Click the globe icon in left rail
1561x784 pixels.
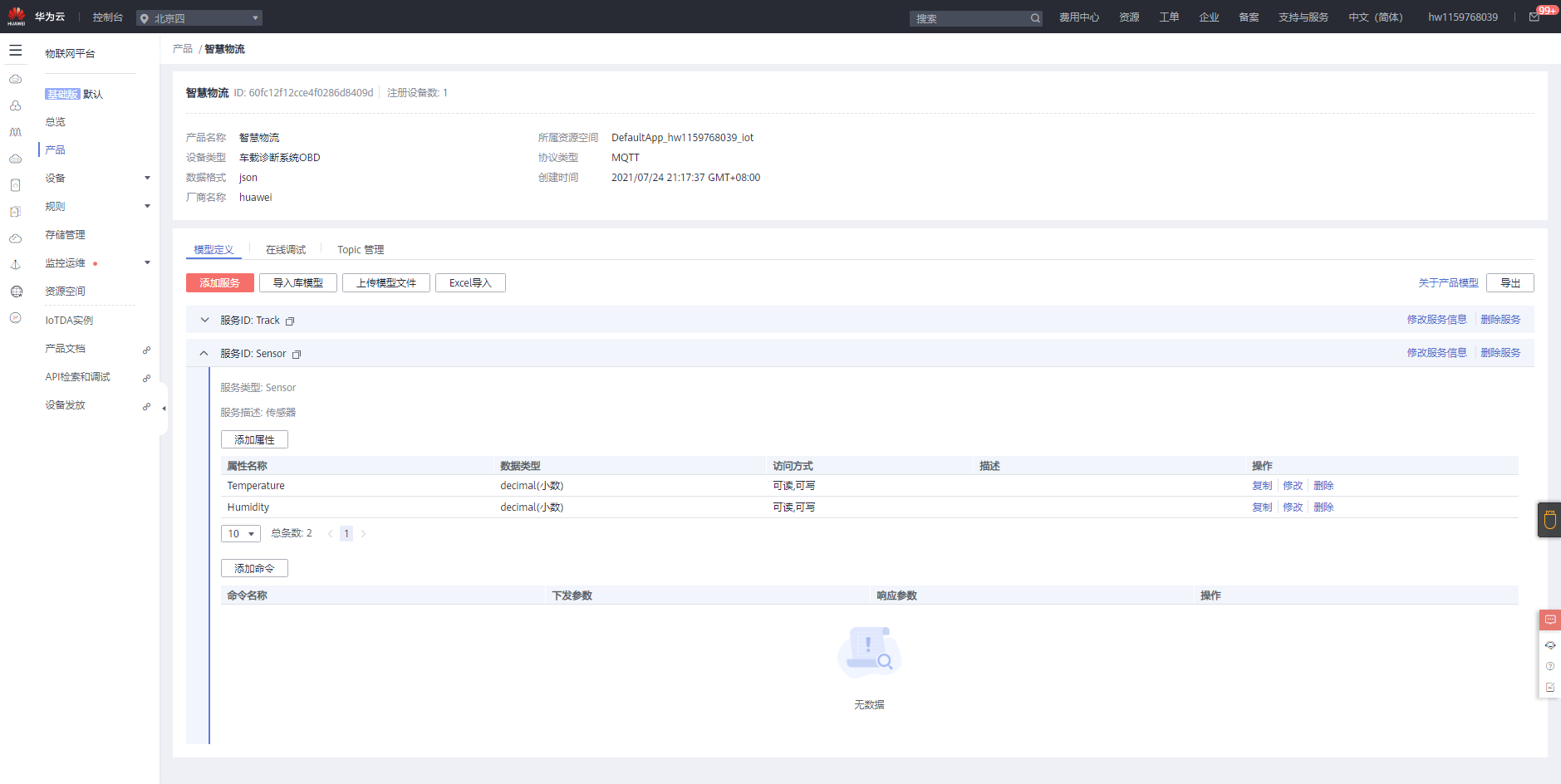point(16,292)
